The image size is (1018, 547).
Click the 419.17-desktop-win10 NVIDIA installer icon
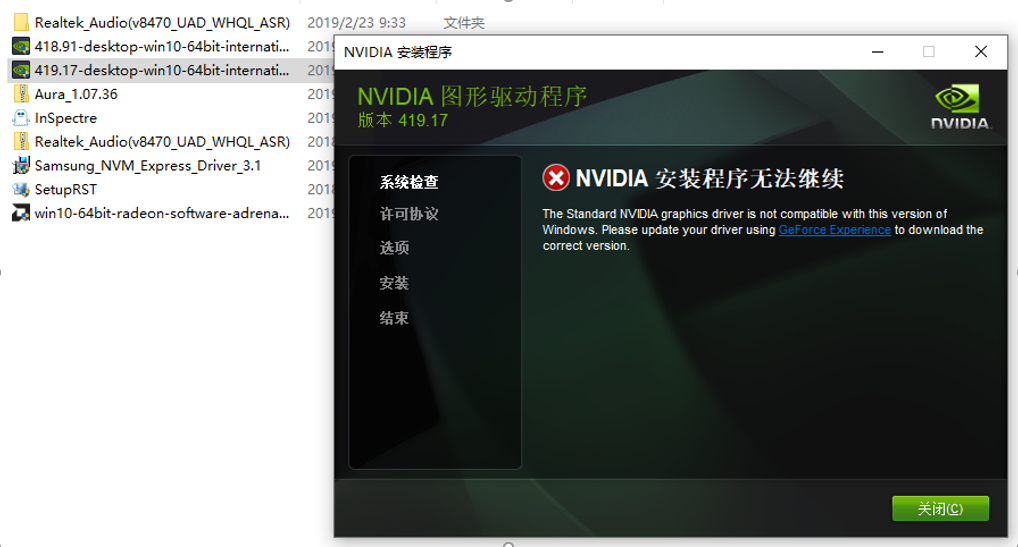pos(21,70)
